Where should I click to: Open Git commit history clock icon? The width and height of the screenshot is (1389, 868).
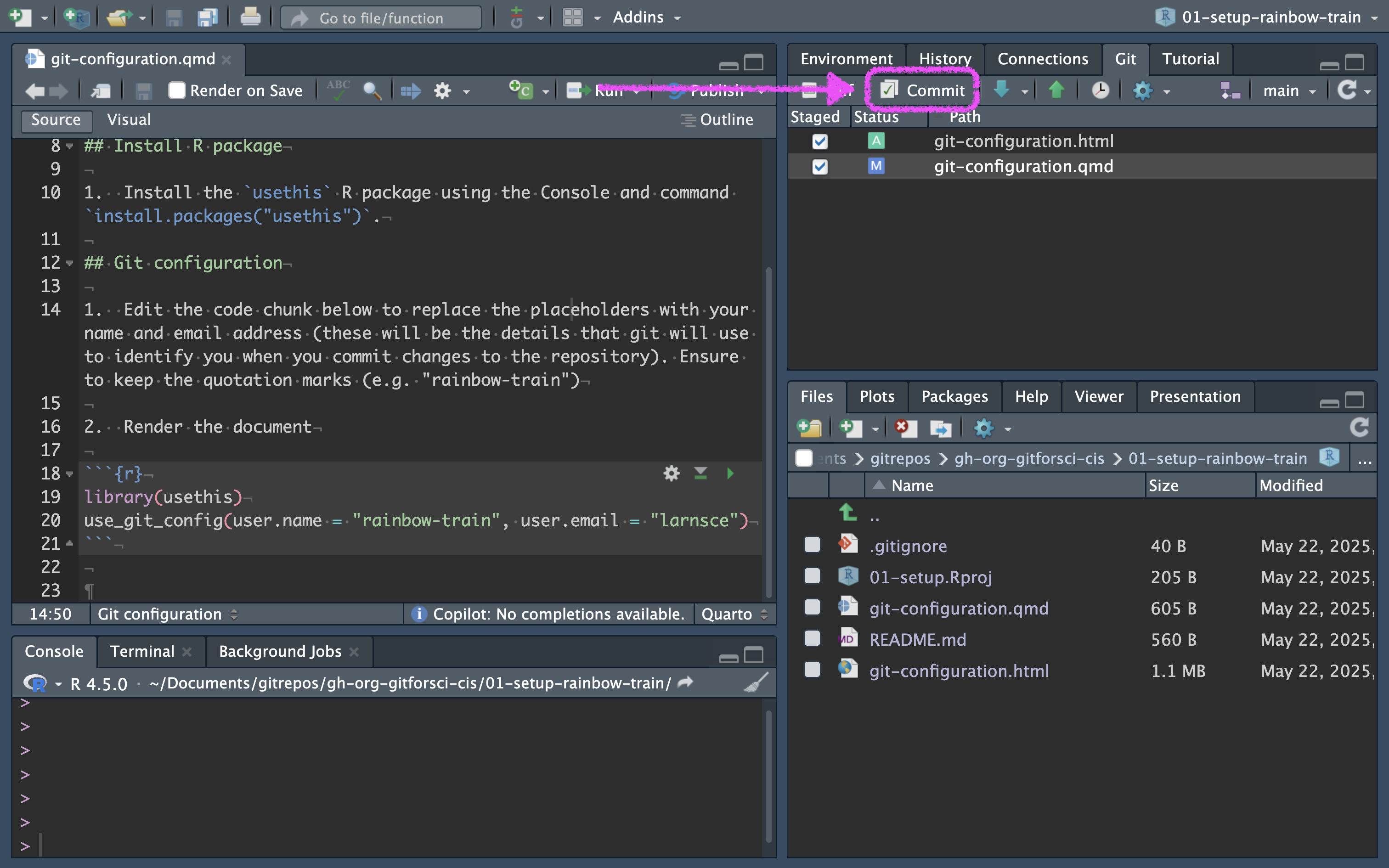coord(1100,90)
